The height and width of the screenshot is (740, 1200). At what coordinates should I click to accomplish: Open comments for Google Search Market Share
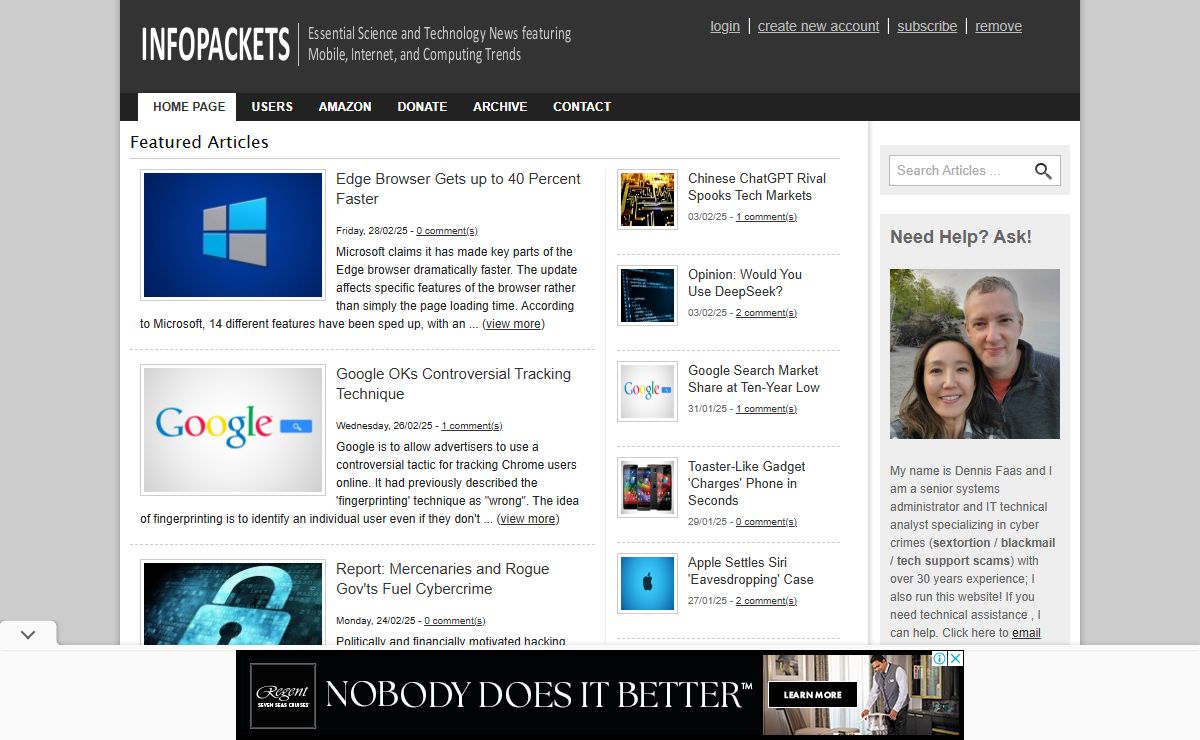pyautogui.click(x=766, y=409)
